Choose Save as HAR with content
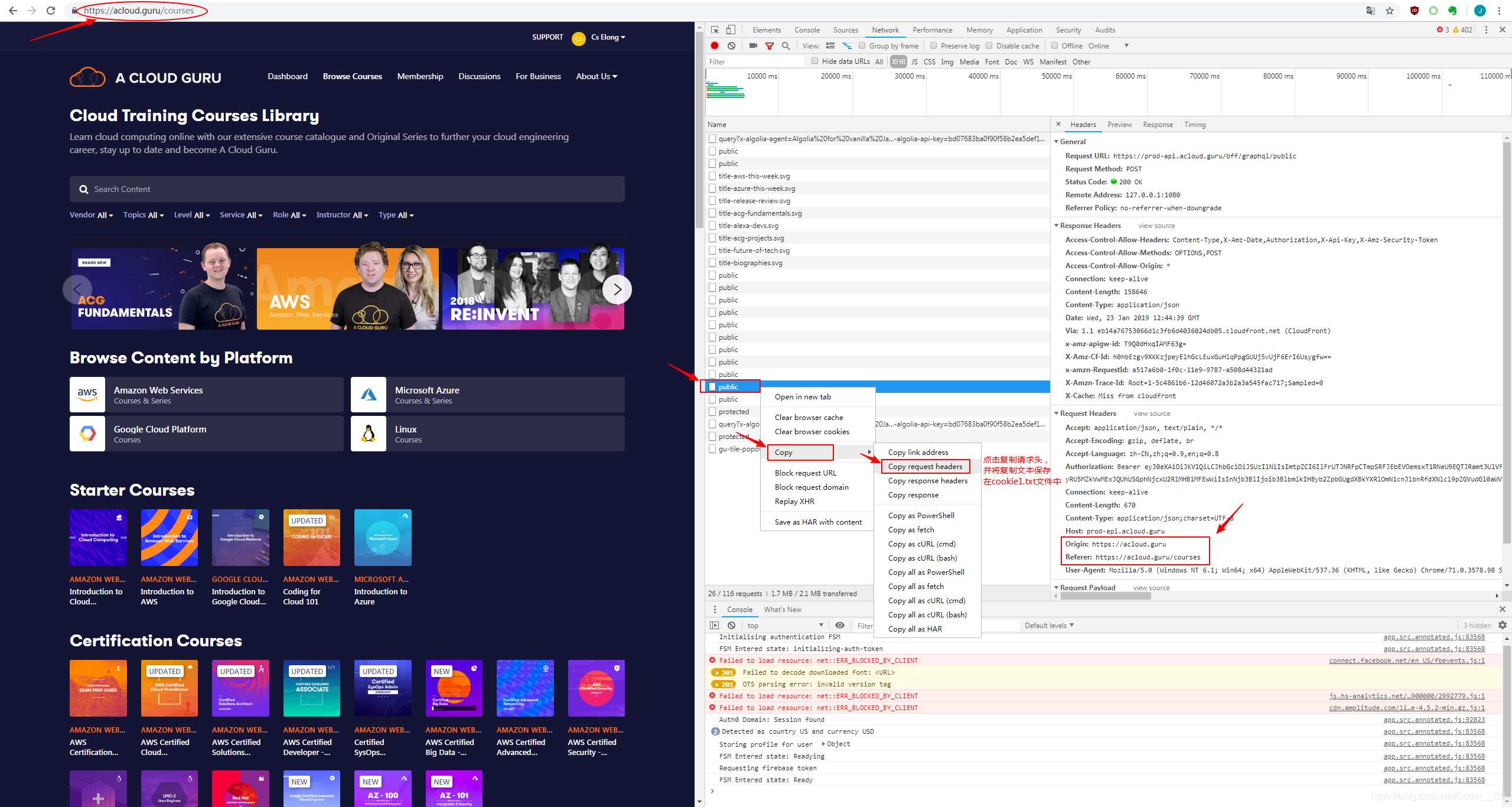Image resolution: width=1512 pixels, height=807 pixels. tap(818, 522)
